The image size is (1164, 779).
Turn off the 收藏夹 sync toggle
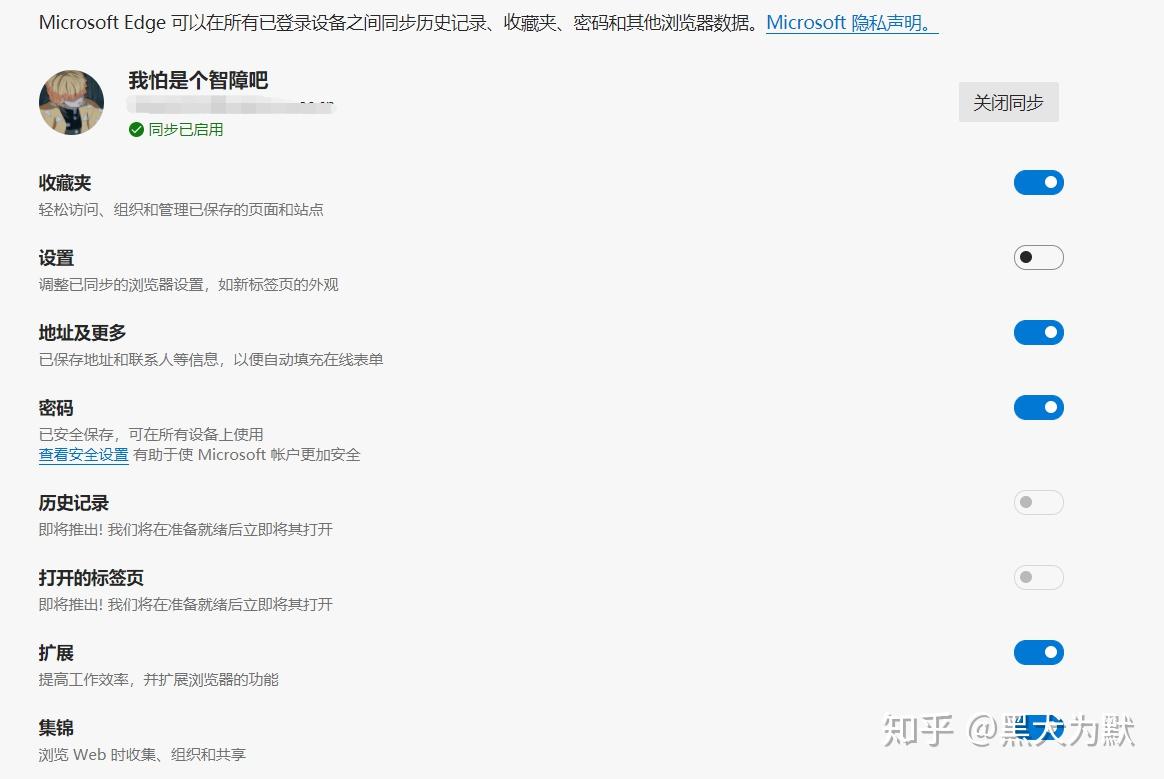pyautogui.click(x=1039, y=183)
